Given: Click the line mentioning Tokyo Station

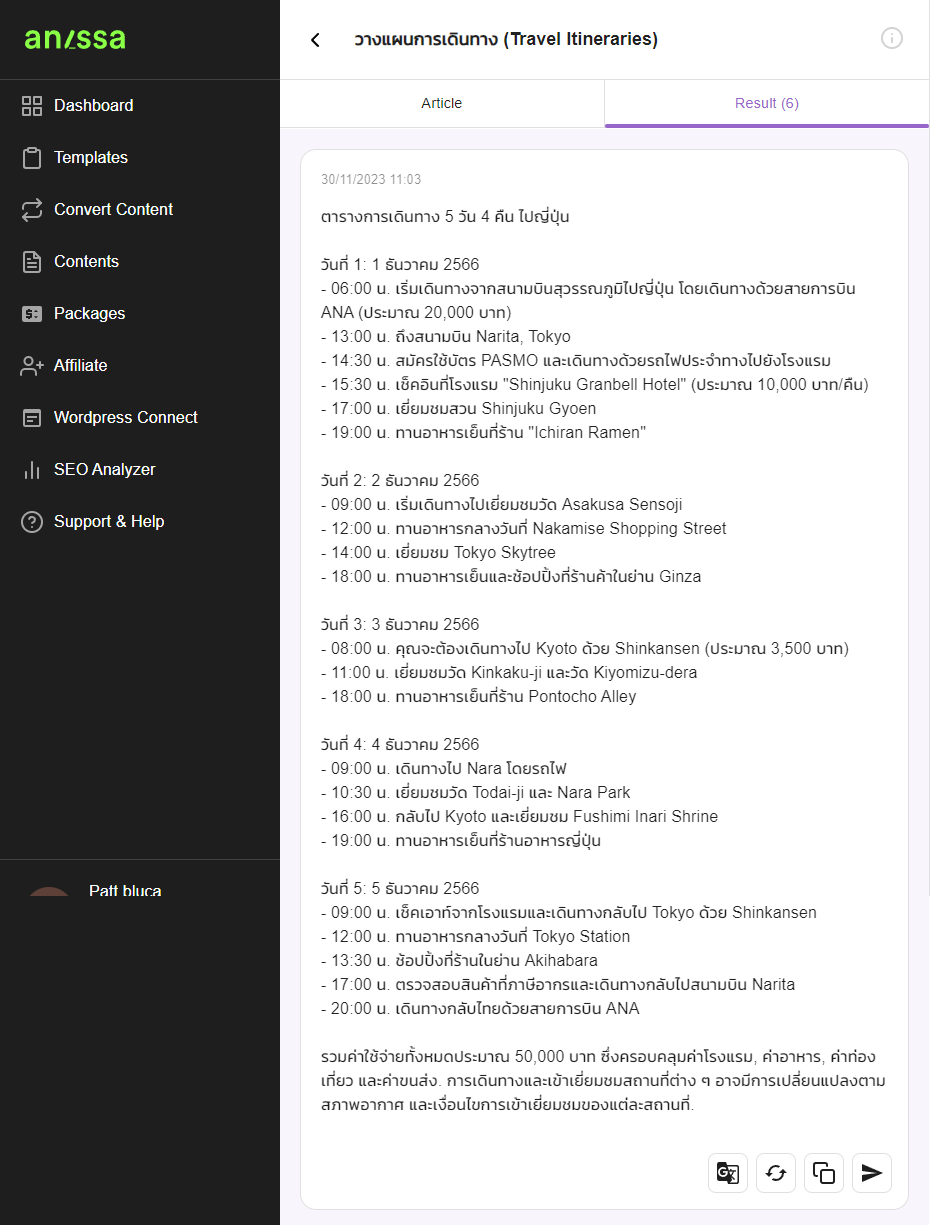Looking at the screenshot, I should pyautogui.click(x=476, y=936).
